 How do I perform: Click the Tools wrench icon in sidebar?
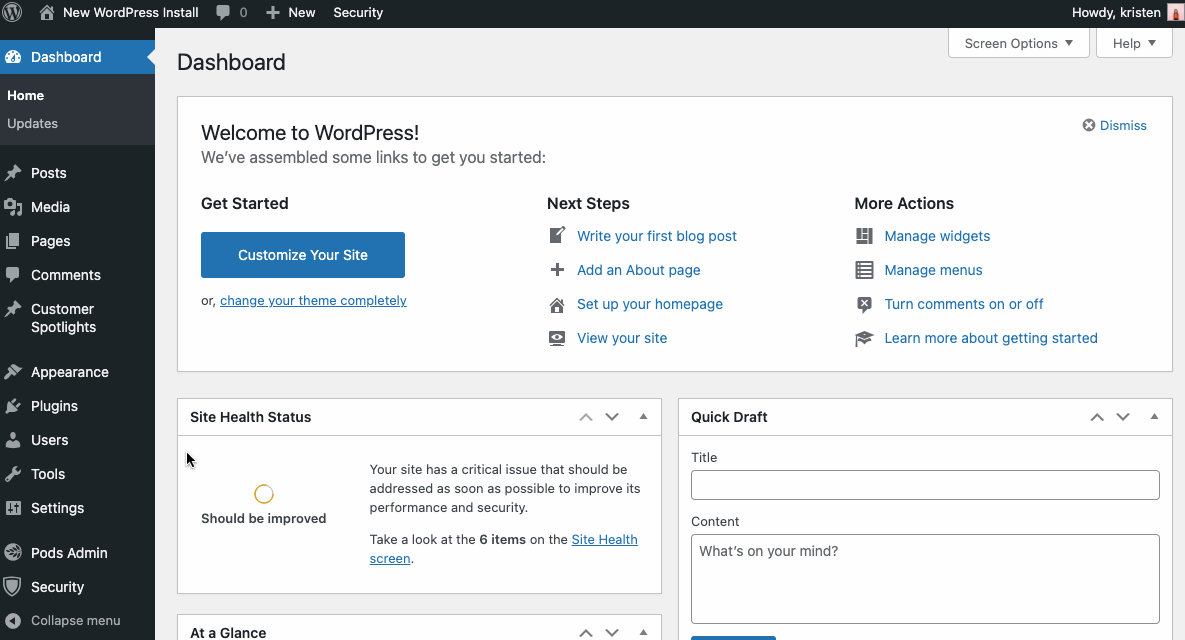pyautogui.click(x=13, y=474)
